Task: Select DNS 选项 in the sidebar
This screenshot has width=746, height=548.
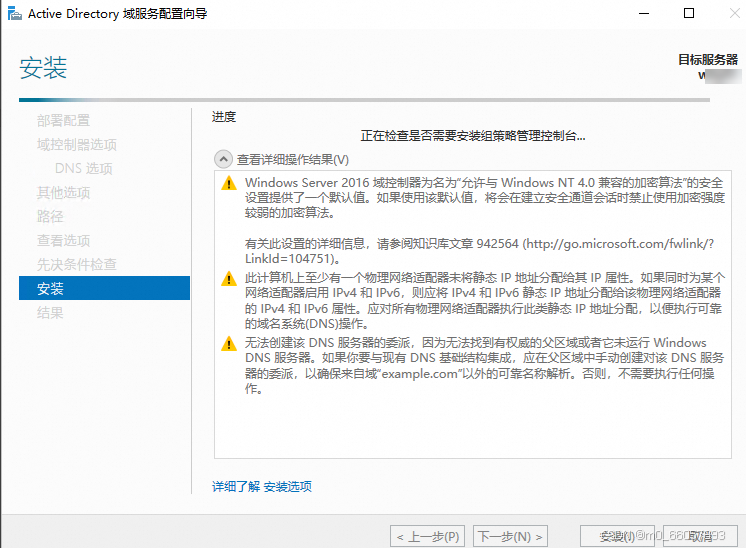Action: 84,168
